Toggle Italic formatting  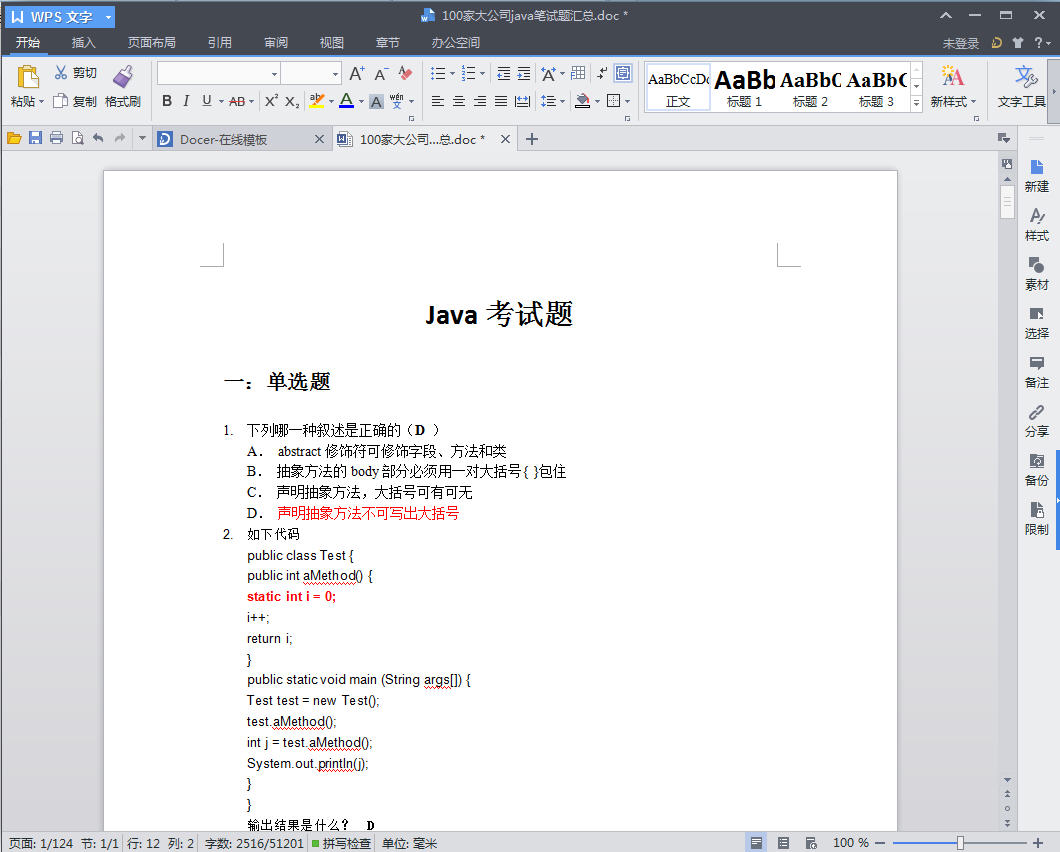186,101
